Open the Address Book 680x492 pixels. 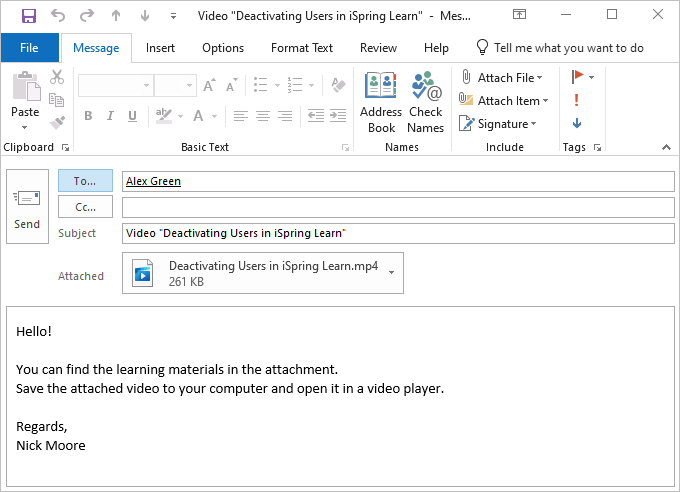(381, 102)
